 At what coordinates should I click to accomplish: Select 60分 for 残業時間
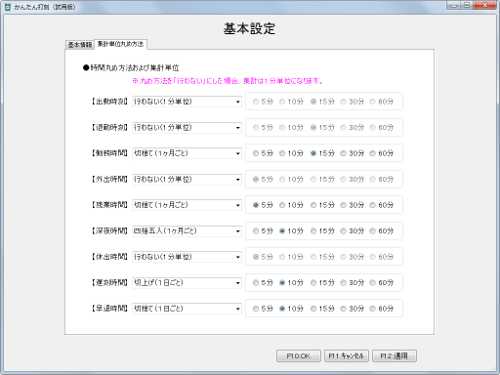(x=382, y=205)
